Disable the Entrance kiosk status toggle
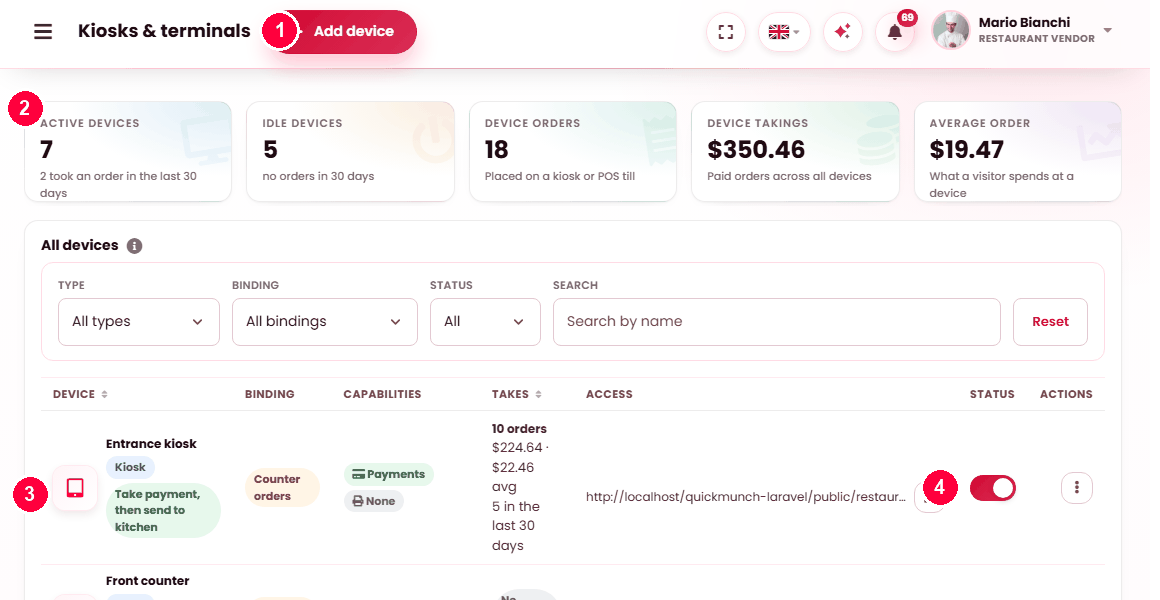 [x=992, y=488]
